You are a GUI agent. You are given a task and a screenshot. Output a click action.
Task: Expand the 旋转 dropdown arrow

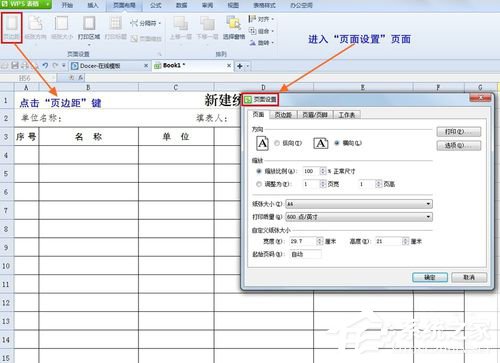coord(272,43)
